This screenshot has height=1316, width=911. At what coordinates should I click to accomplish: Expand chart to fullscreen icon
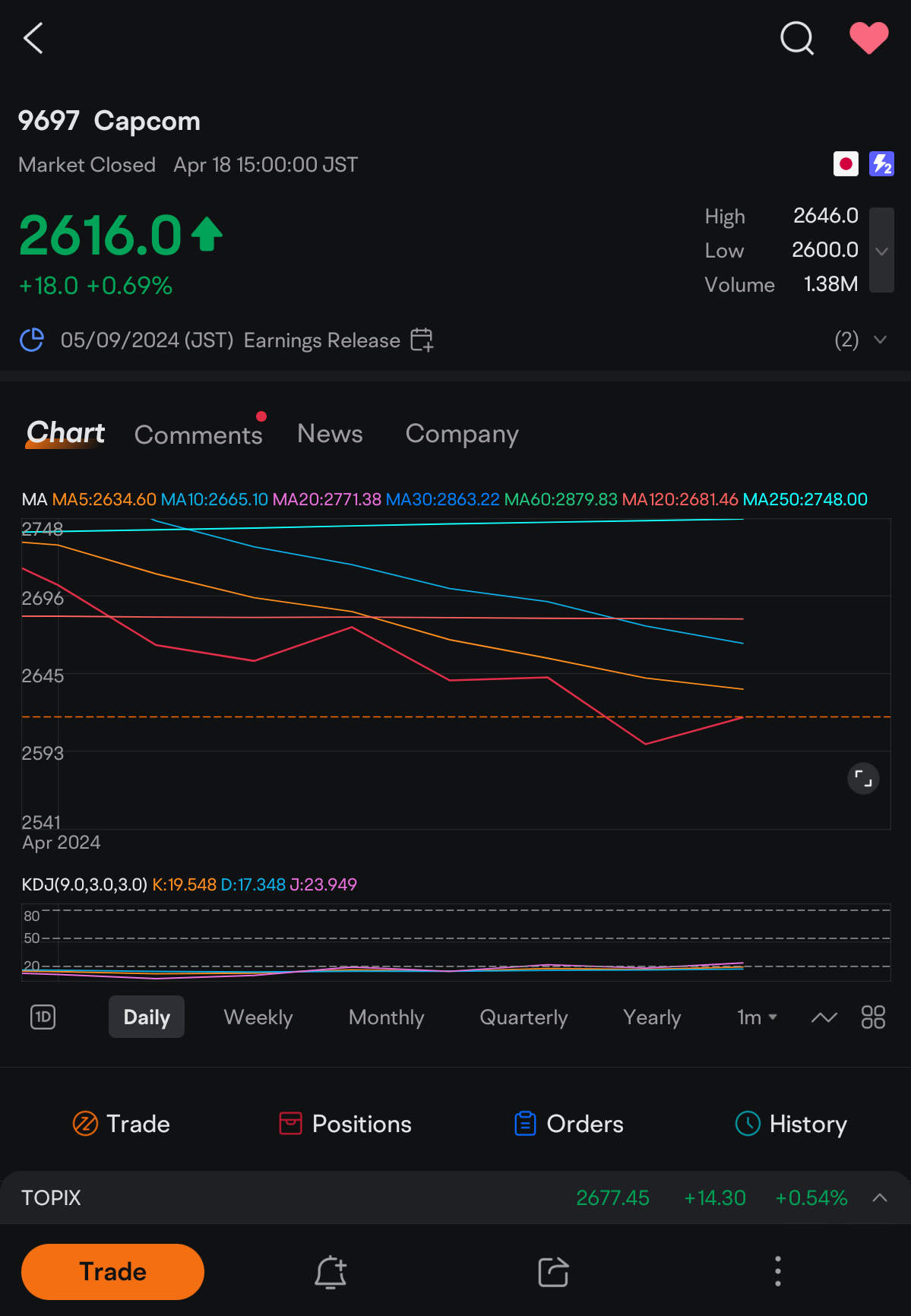(x=863, y=778)
